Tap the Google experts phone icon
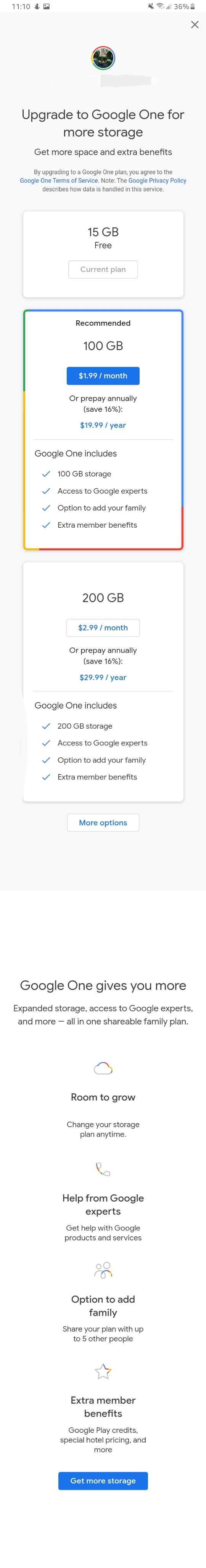206x1568 pixels. pos(103,1169)
